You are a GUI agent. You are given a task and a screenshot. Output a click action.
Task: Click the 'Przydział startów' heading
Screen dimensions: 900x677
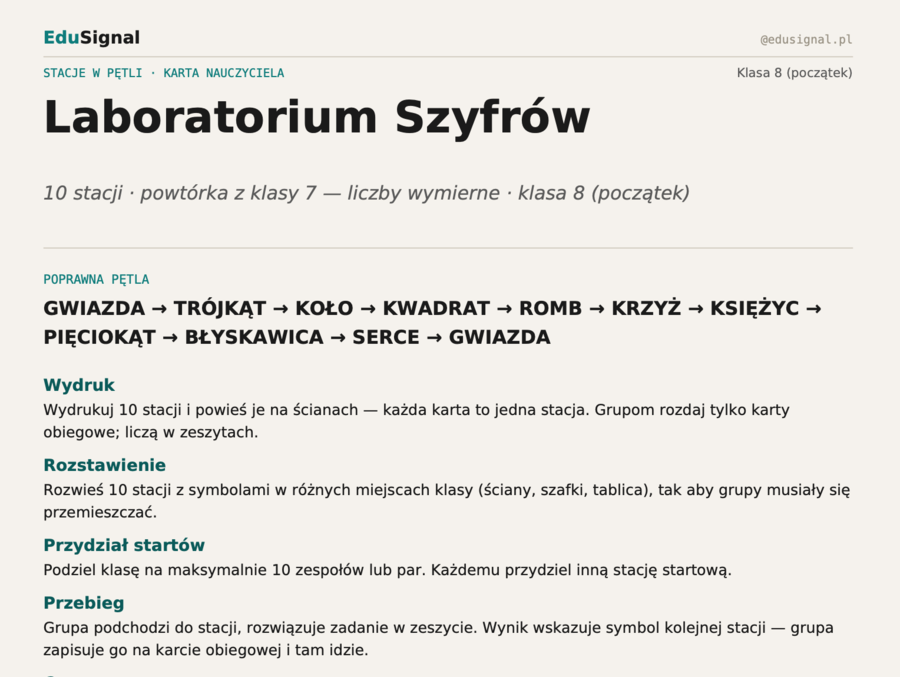[x=124, y=545]
